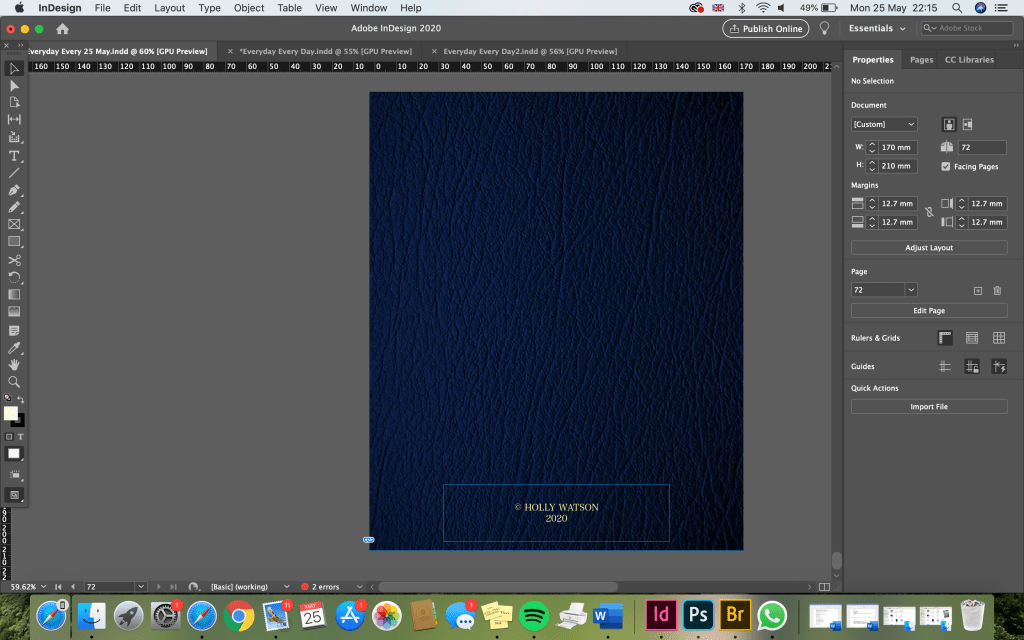Click the document width input field

[898, 147]
